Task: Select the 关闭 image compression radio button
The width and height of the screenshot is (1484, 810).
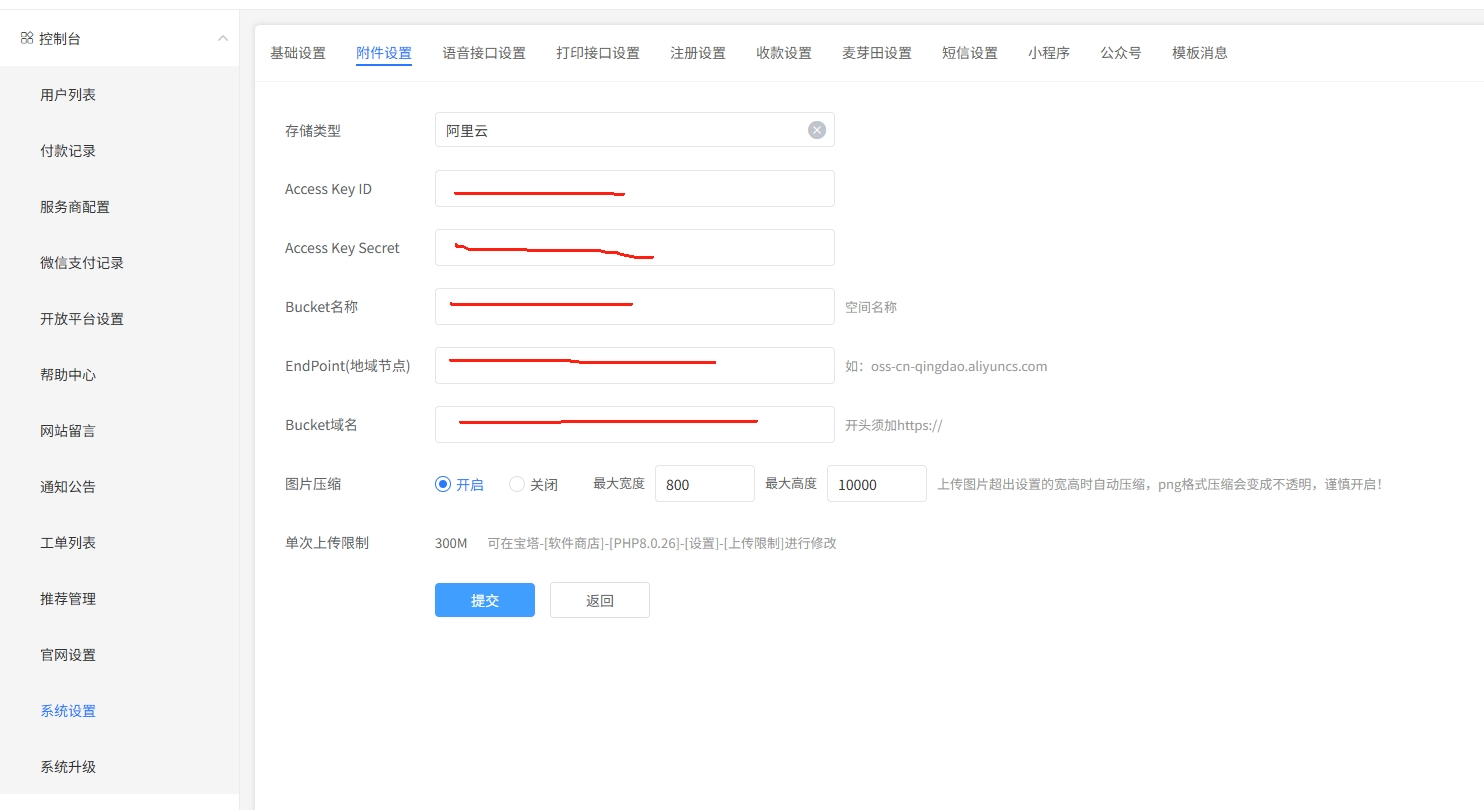Action: tap(517, 484)
